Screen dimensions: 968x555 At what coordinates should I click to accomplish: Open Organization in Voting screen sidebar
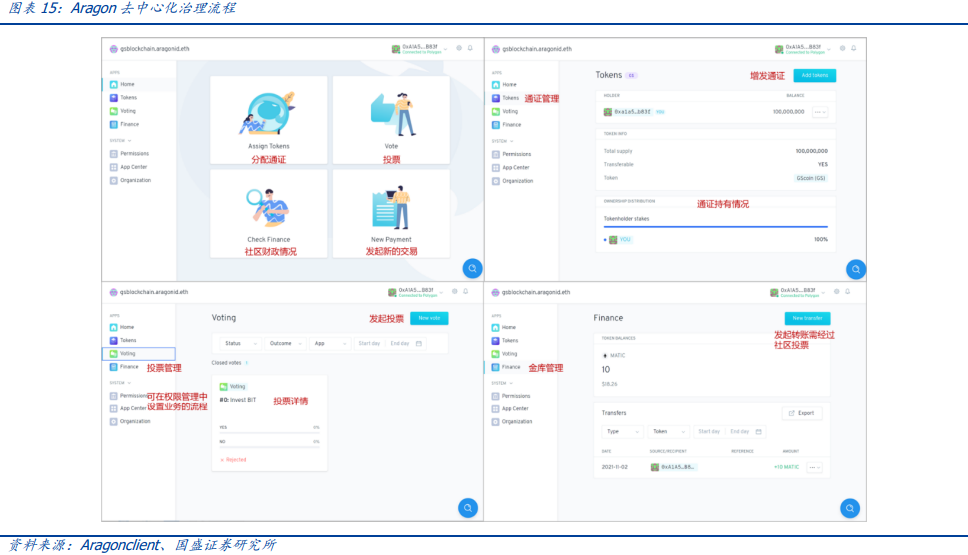point(130,422)
